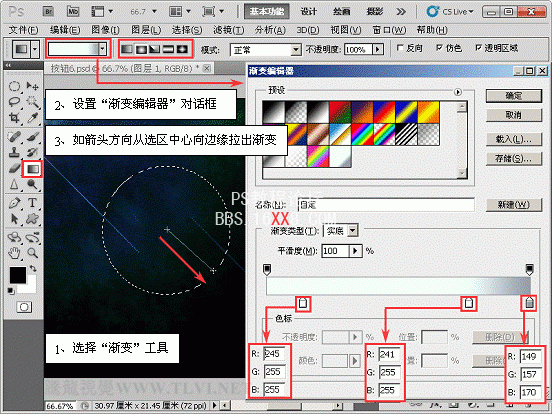Swap foreground and background colors
This screenshot has width=552, height=414.
[x=33, y=269]
